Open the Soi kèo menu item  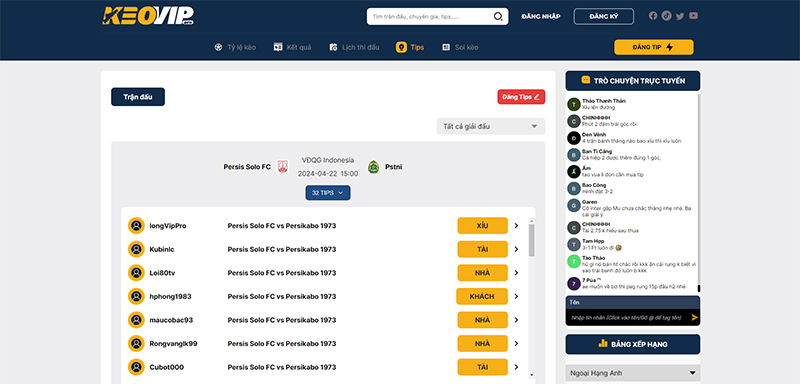pyautogui.click(x=460, y=47)
